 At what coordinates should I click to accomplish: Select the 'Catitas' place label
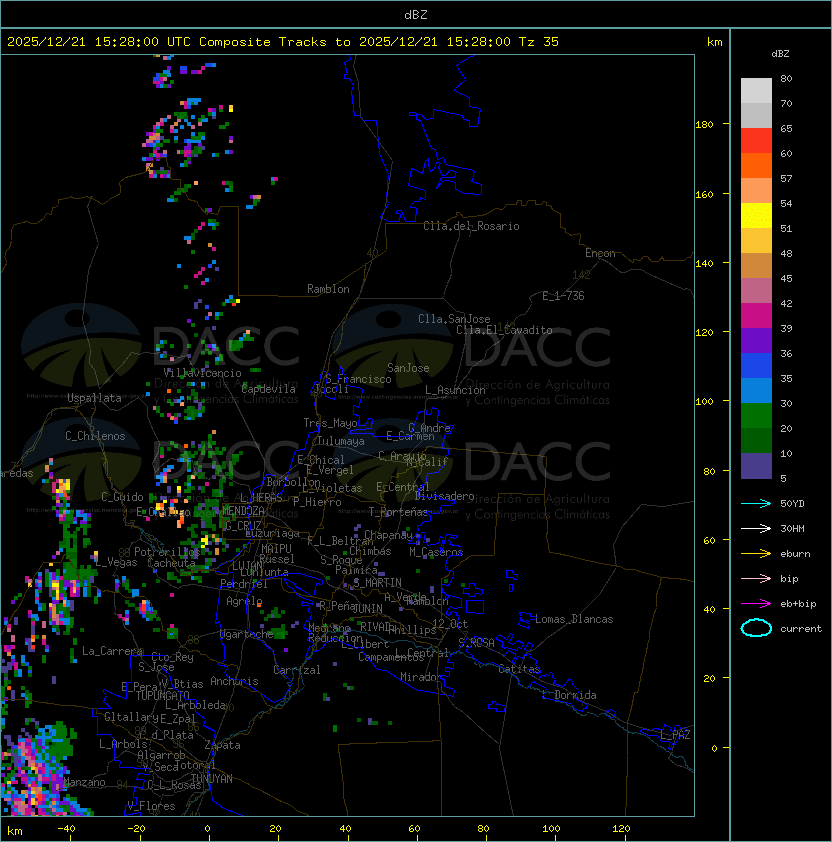tap(519, 669)
